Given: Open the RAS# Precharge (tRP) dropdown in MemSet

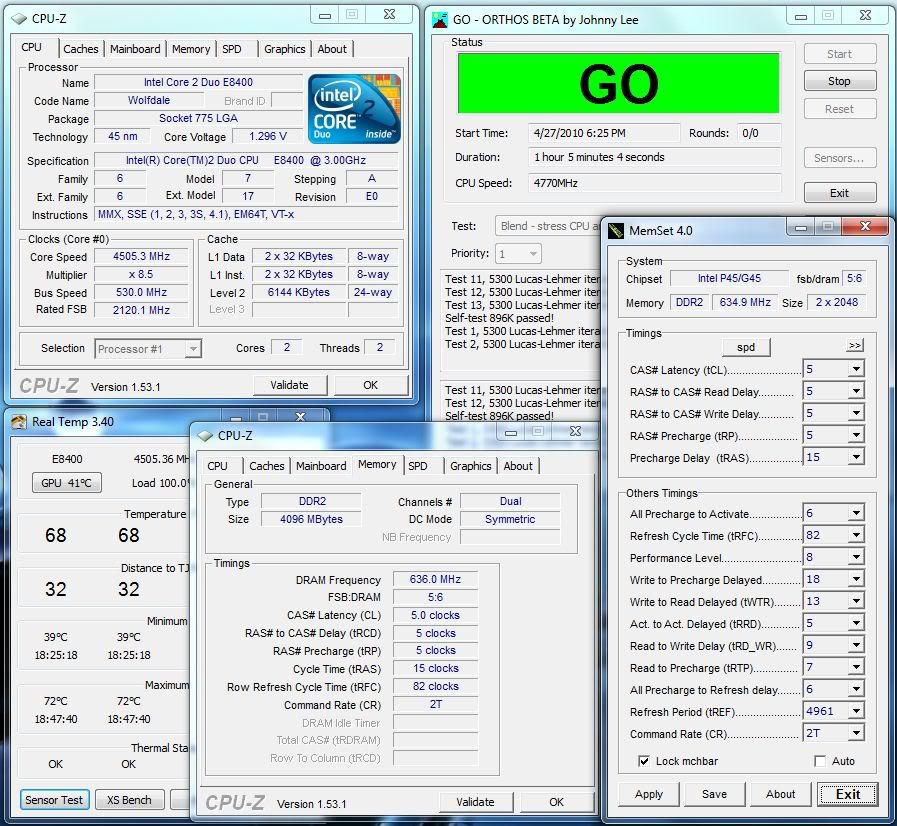Looking at the screenshot, I should [856, 435].
